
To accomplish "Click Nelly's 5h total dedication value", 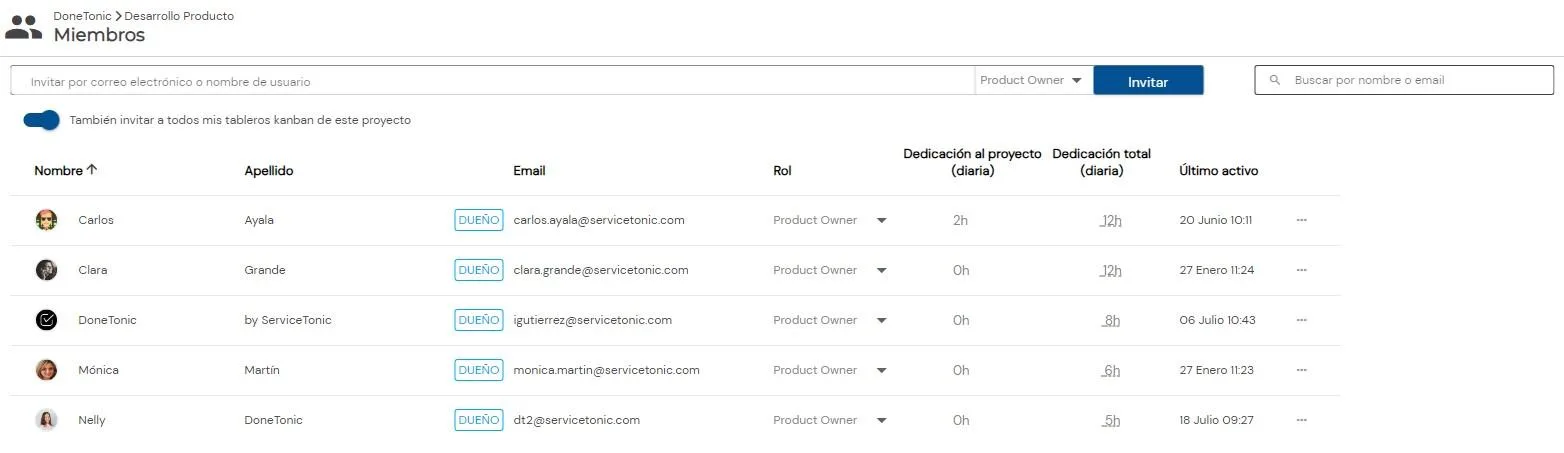I will (x=1111, y=420).
